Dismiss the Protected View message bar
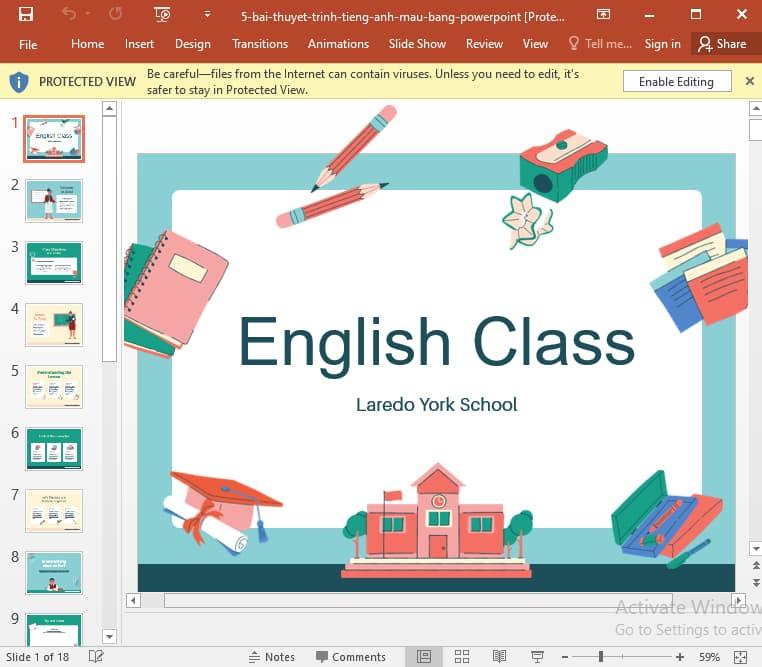This screenshot has height=667, width=762. pos(750,81)
